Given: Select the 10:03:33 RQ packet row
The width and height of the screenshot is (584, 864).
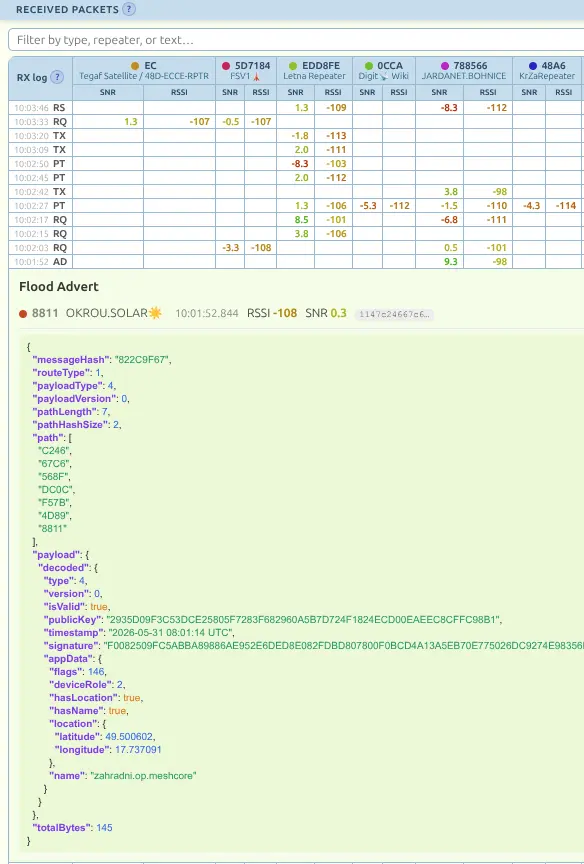Looking at the screenshot, I should point(296,122).
